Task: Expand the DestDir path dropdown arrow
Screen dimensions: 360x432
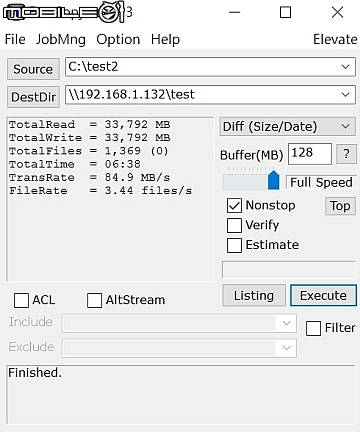Action: (346, 95)
